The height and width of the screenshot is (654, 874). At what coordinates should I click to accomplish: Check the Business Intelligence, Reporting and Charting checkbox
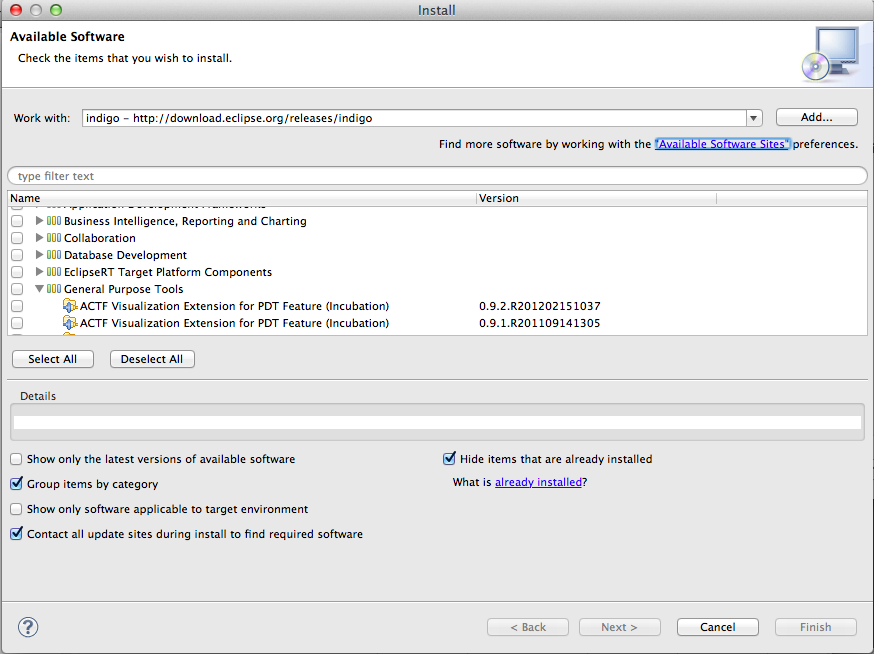(x=17, y=221)
